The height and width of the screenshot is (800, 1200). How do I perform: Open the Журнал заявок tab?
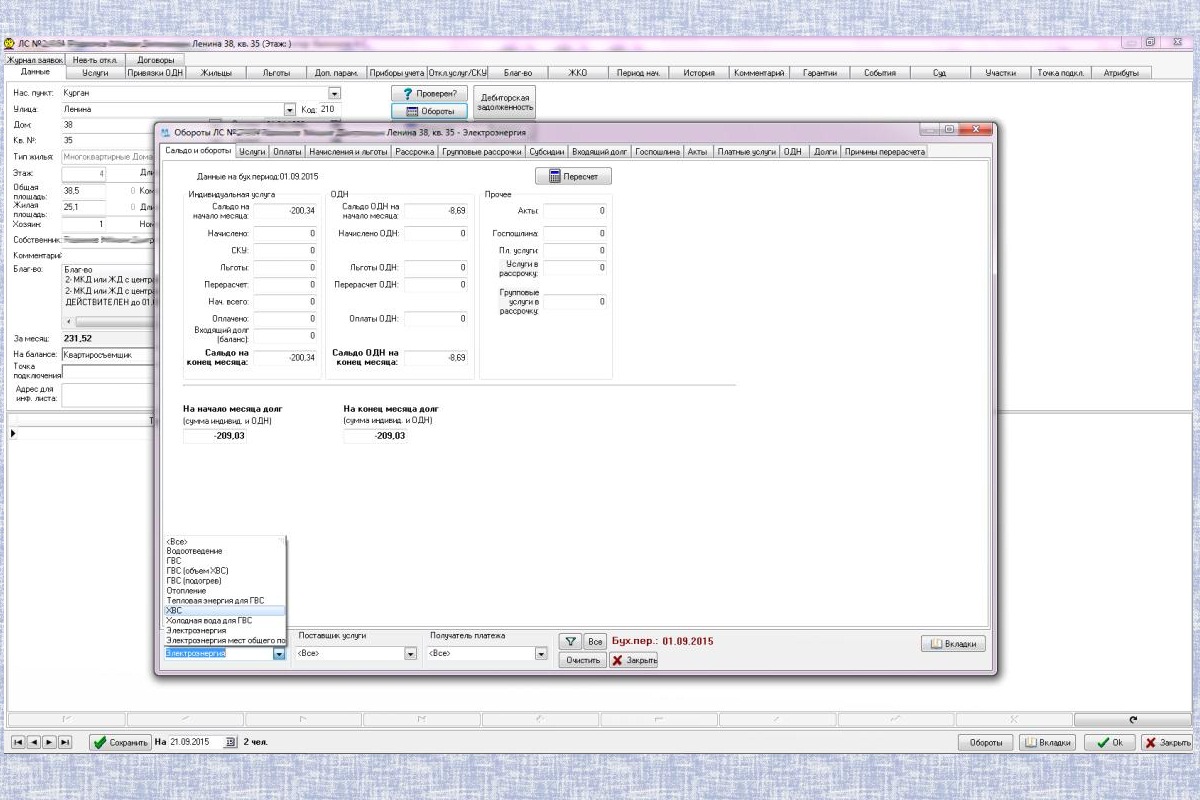(x=35, y=60)
